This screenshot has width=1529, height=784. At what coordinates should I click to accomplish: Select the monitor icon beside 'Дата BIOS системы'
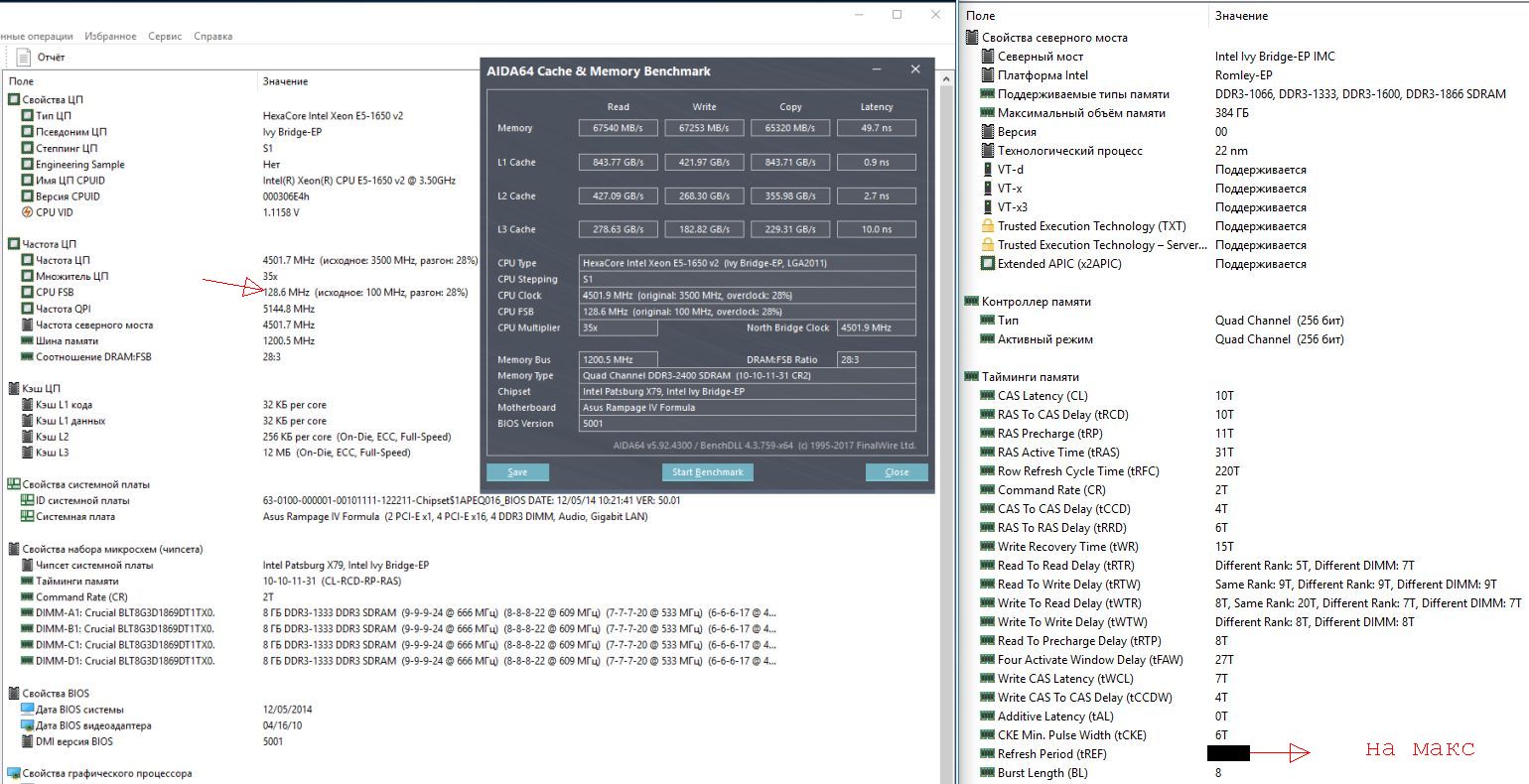(27, 710)
